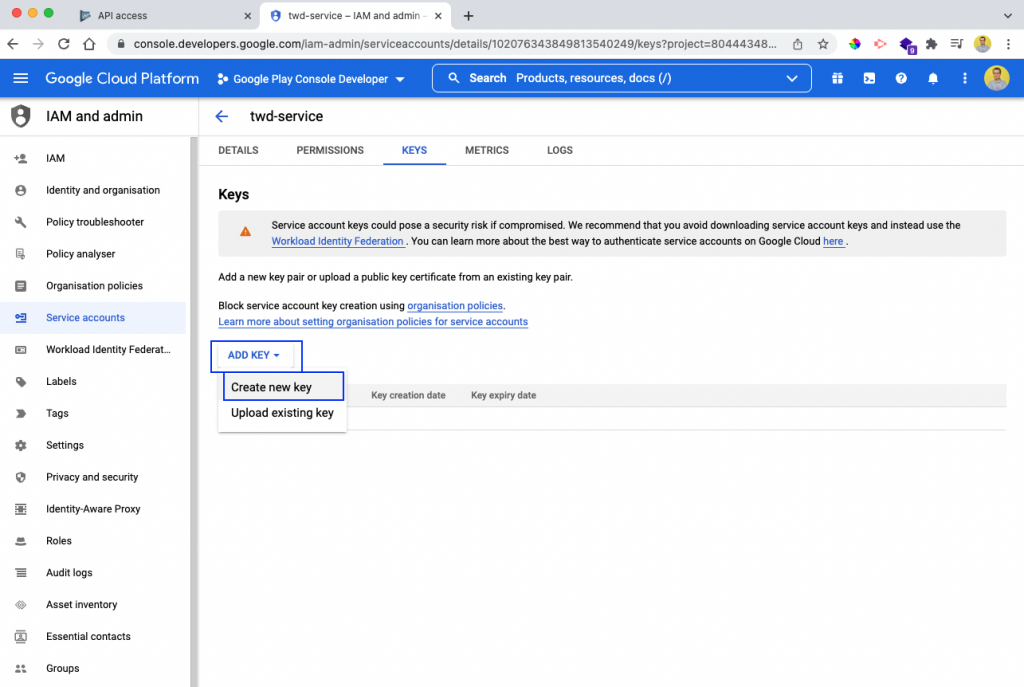The height and width of the screenshot is (687, 1024).
Task: Click the share icon in the address bar
Action: coord(797,44)
